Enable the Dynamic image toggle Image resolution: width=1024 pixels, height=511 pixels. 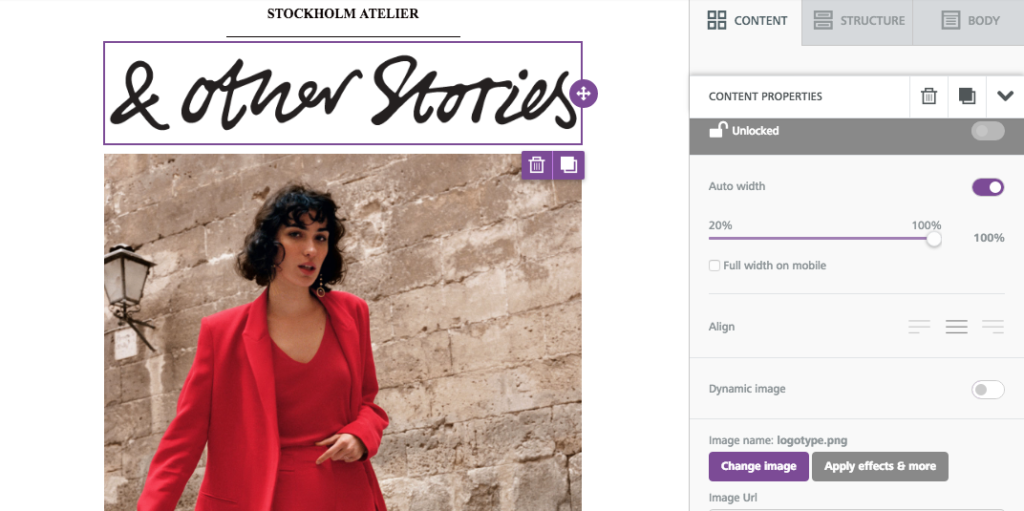[x=987, y=390]
